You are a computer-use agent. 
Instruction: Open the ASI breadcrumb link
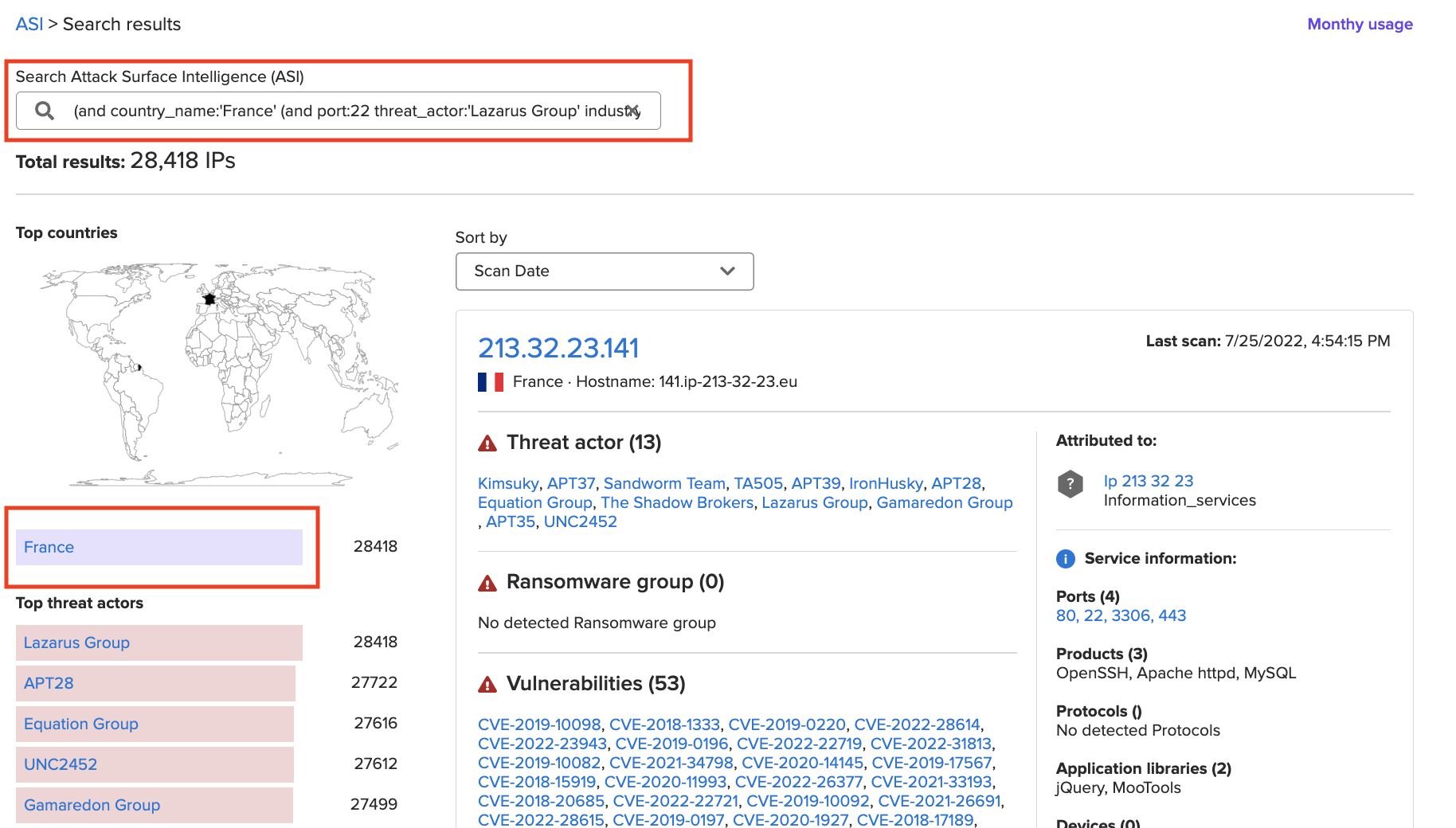click(x=29, y=24)
